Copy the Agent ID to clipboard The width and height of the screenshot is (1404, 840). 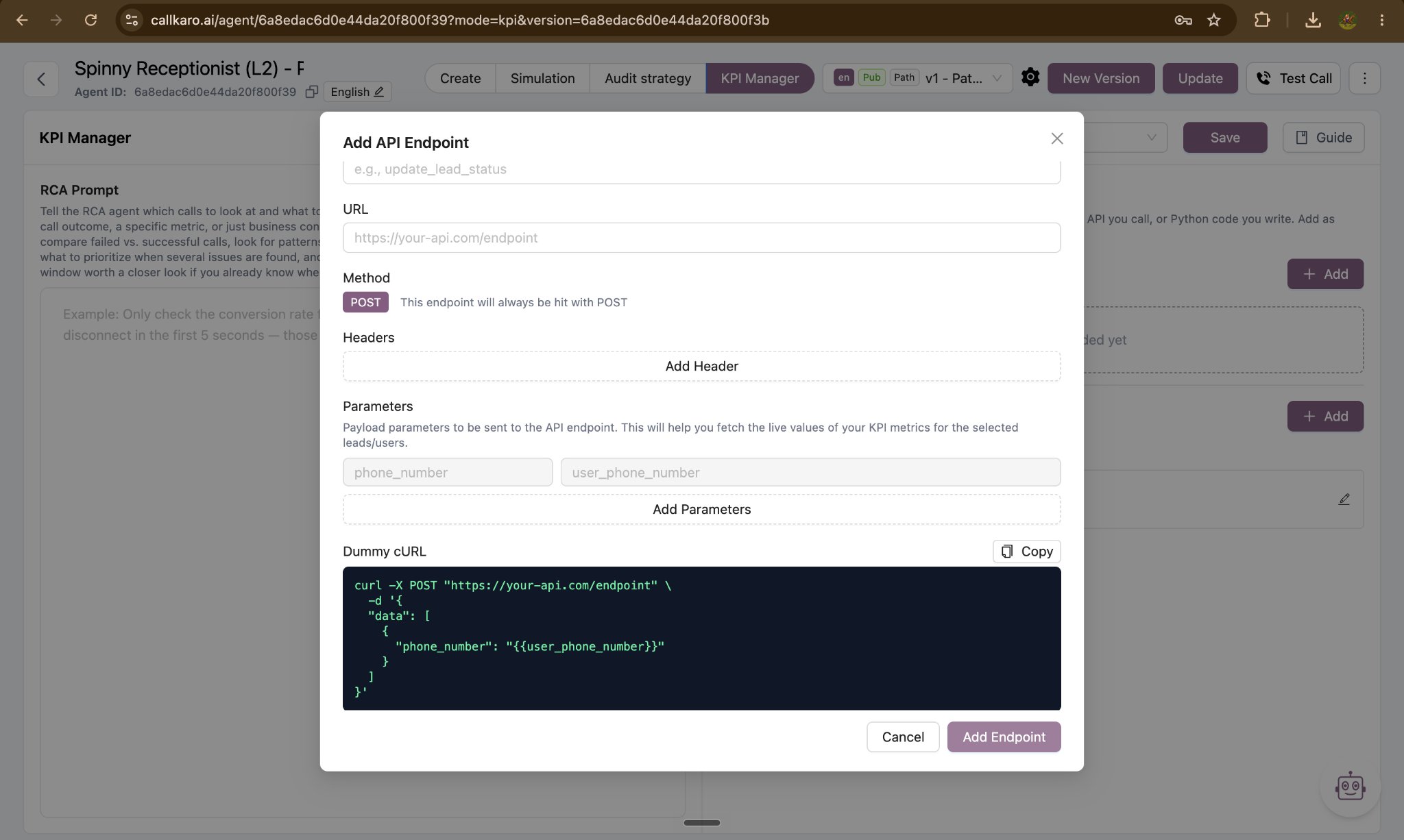tap(311, 92)
